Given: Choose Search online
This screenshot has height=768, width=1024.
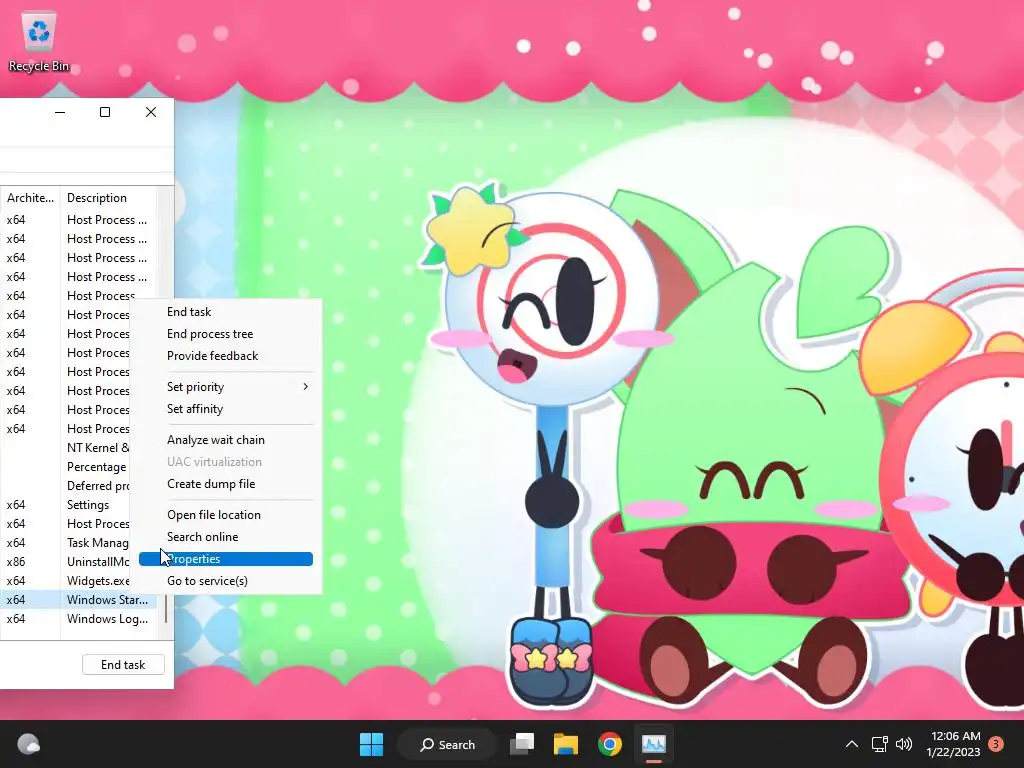Looking at the screenshot, I should pos(226,537).
